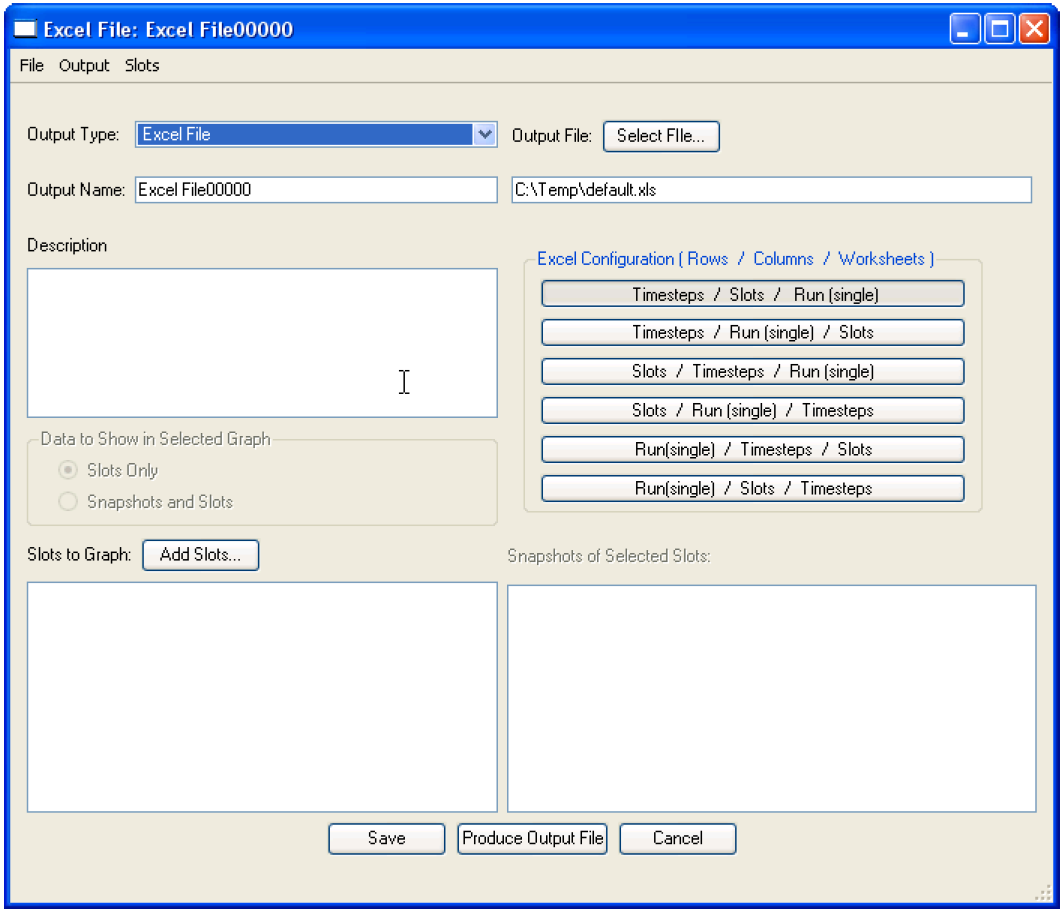Expand the Output Type dropdown
The height and width of the screenshot is (913, 1063).
coord(484,135)
